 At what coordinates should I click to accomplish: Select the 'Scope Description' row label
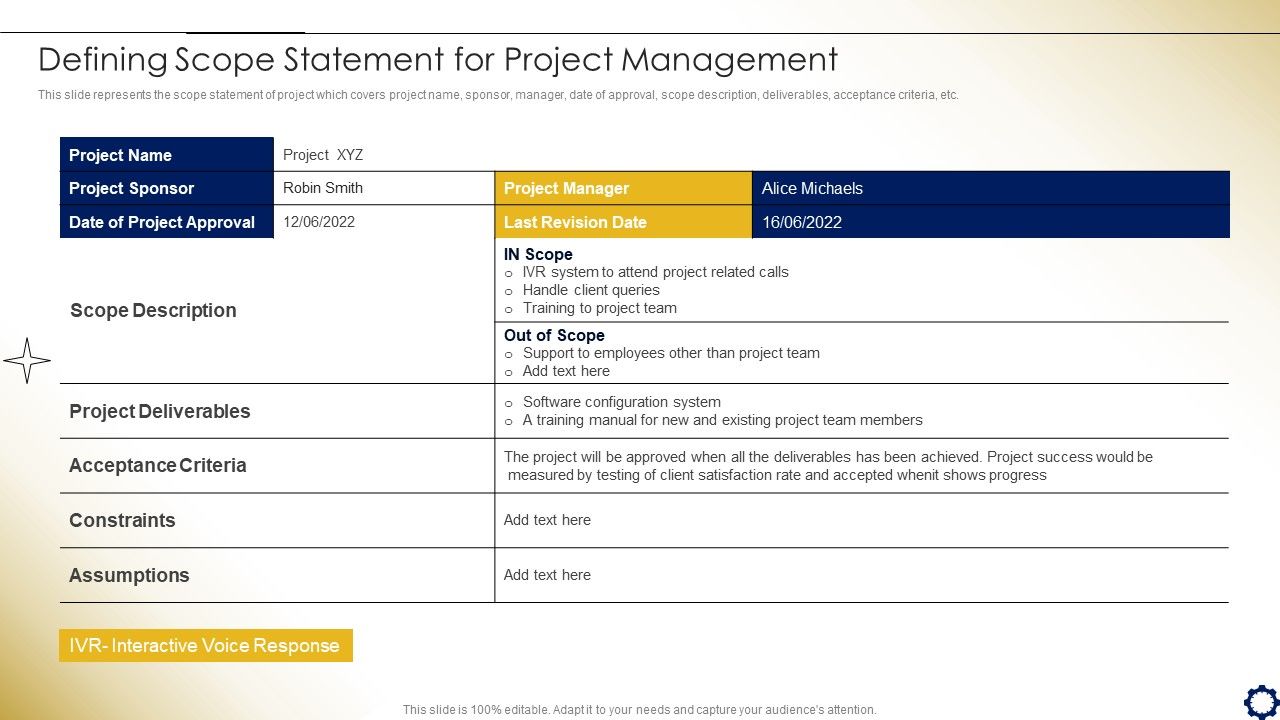[x=153, y=310]
